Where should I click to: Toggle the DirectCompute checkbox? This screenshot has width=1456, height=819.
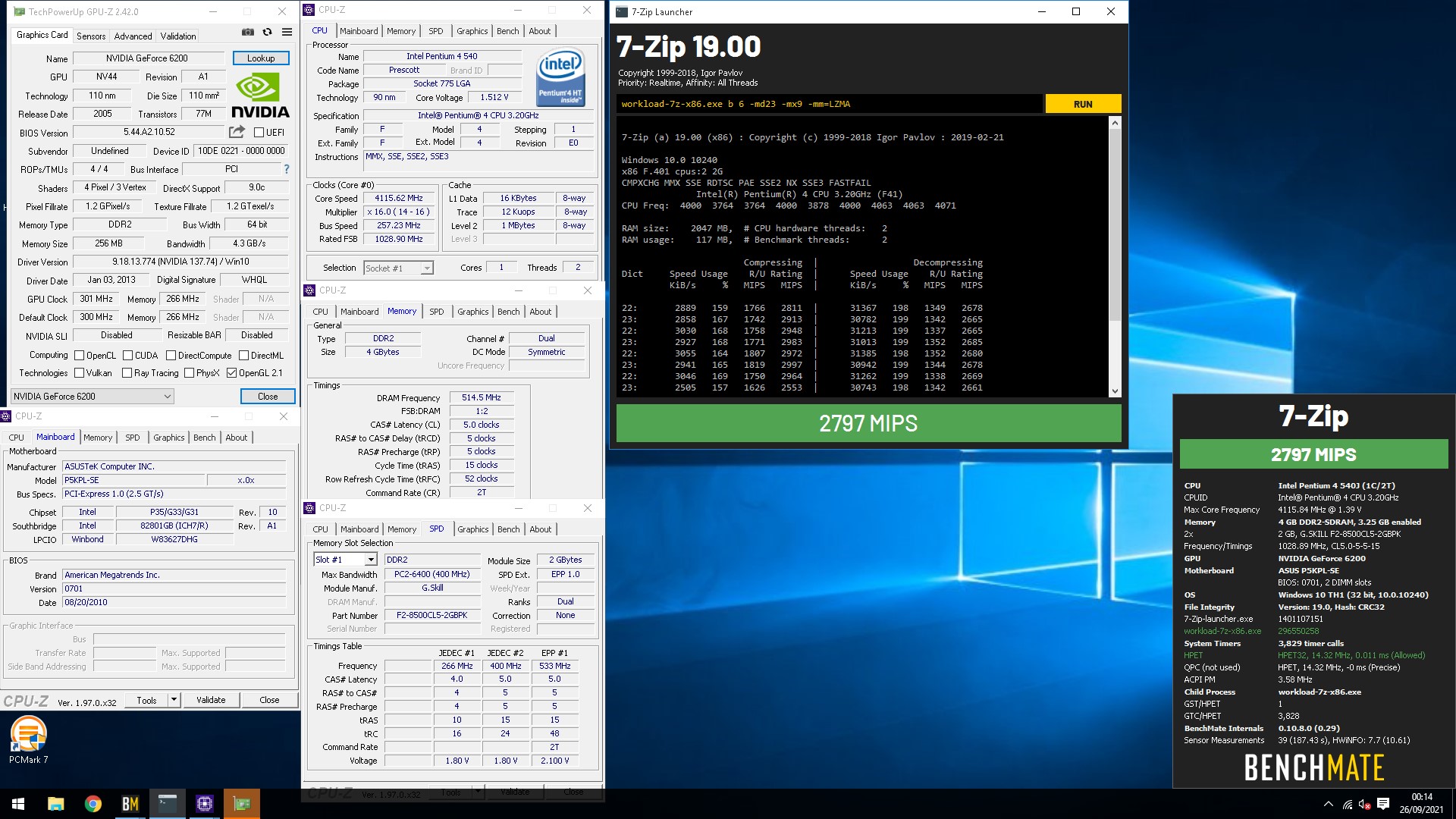(171, 355)
